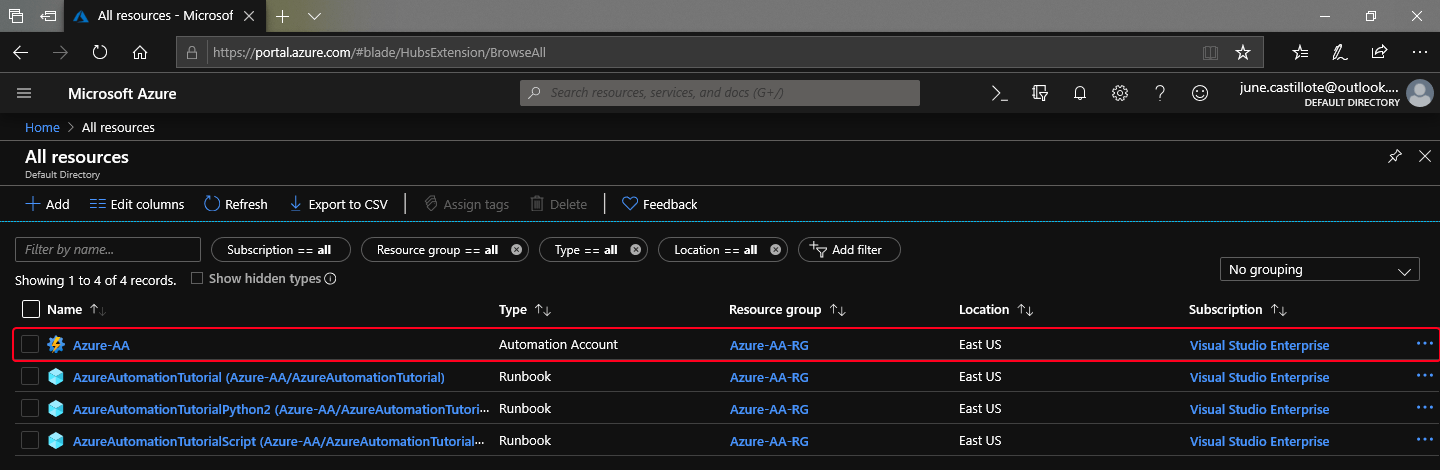Click the help question mark icon
The height and width of the screenshot is (470, 1440).
click(x=1160, y=93)
